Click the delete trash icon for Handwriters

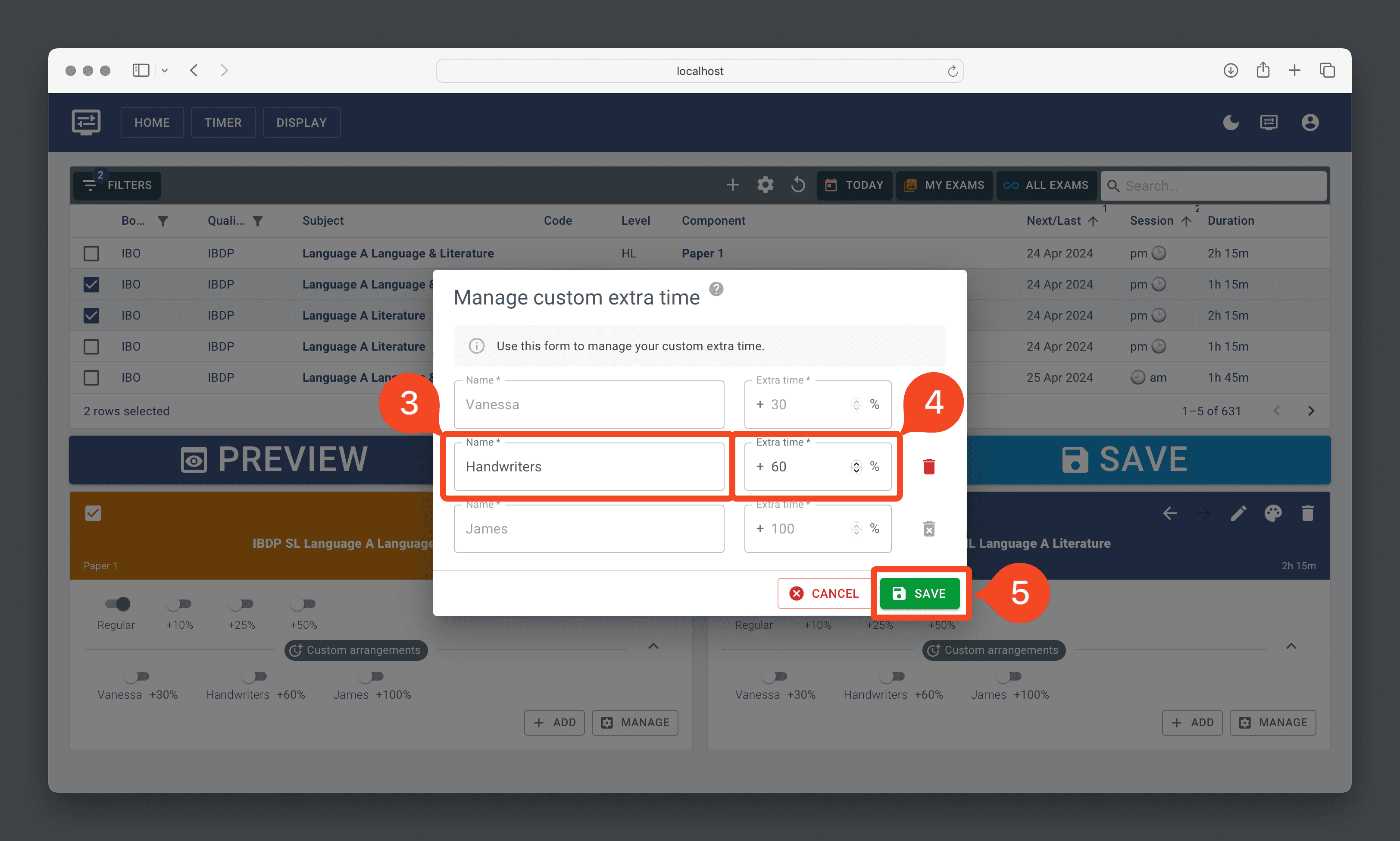click(929, 466)
